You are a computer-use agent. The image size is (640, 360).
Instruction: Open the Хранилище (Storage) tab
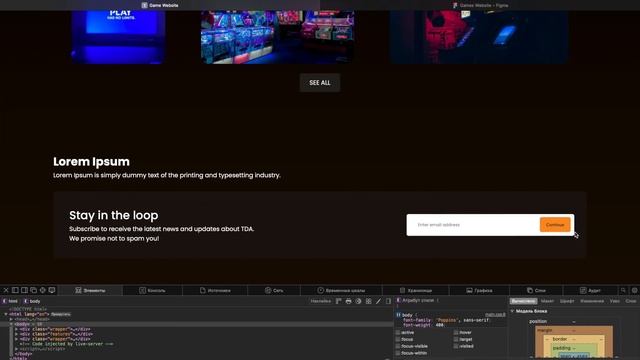coord(416,290)
